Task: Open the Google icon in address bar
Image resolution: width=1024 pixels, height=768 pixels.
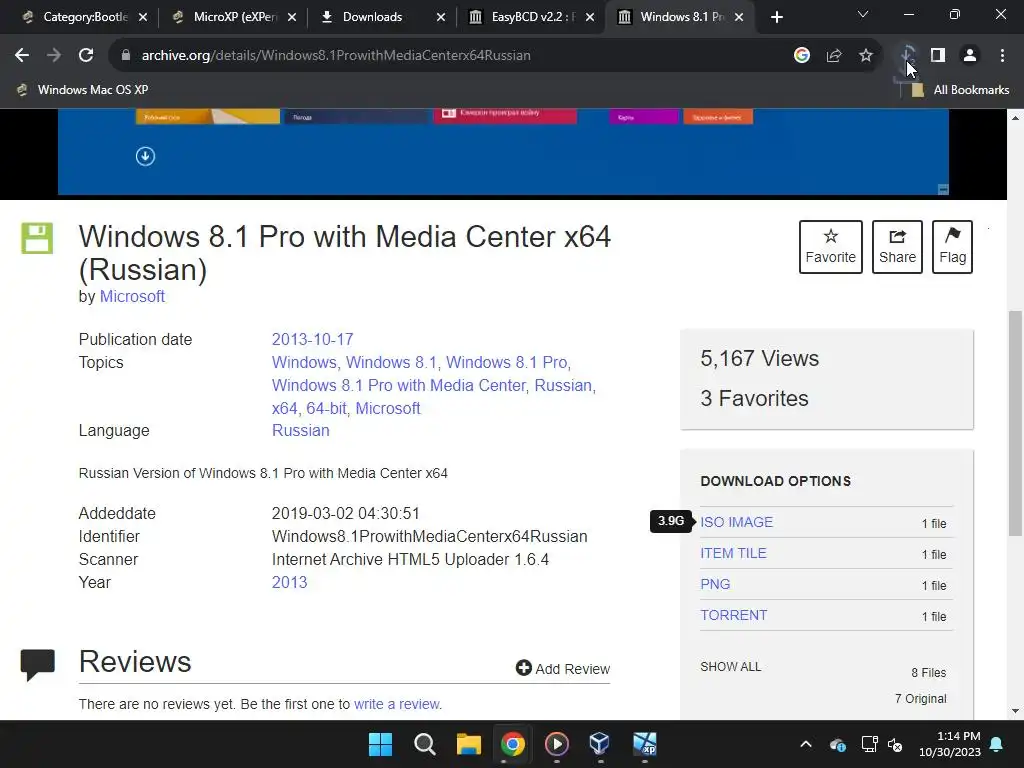Action: coord(802,56)
